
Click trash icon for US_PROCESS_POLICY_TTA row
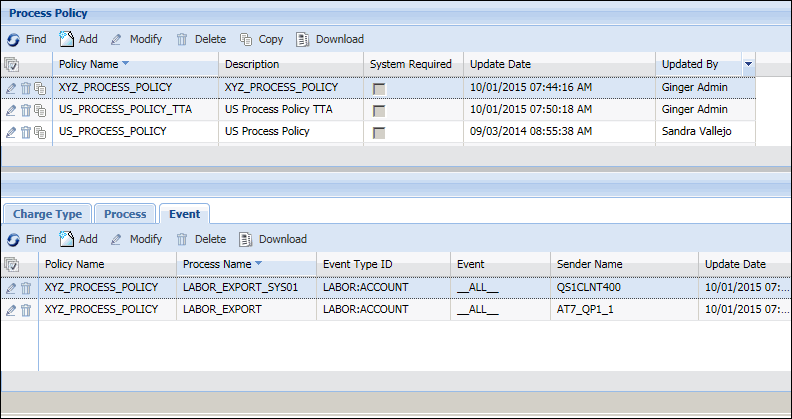pyautogui.click(x=26, y=110)
